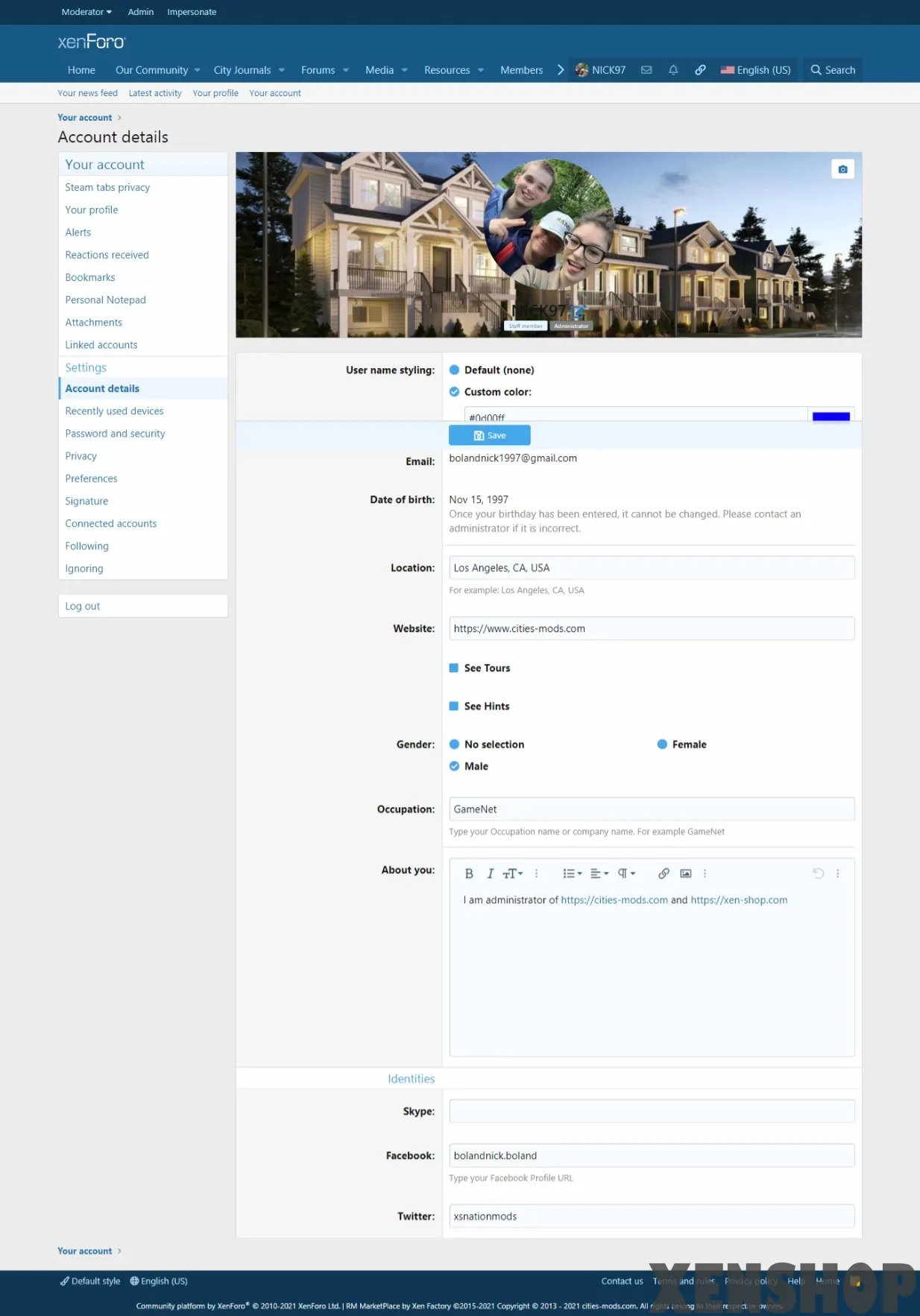Open the alerts bell icon
The width and height of the screenshot is (920, 1316).
click(673, 70)
